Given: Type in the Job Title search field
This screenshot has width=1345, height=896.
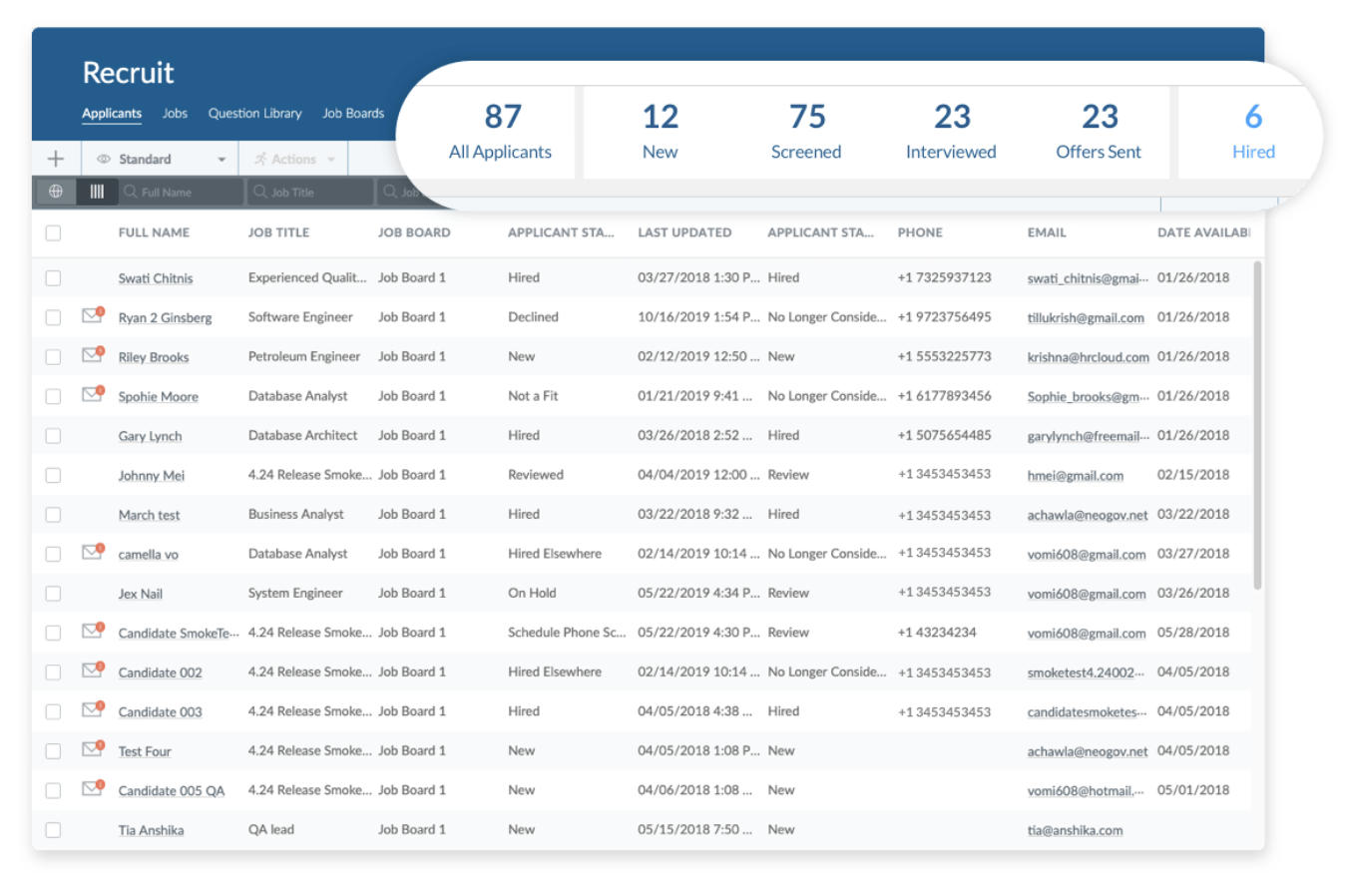Looking at the screenshot, I should [309, 191].
